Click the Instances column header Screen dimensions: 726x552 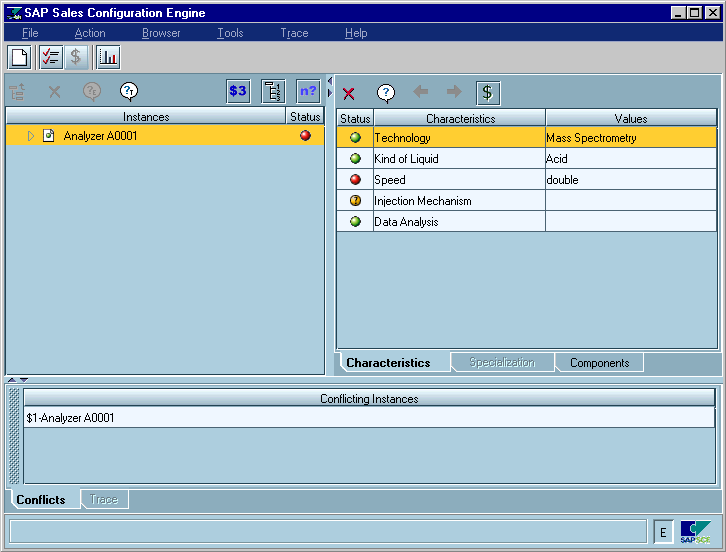point(146,117)
